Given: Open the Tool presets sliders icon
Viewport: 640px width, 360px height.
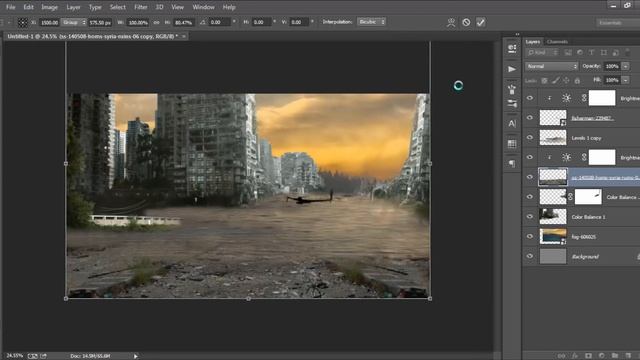Looking at the screenshot, I should (x=512, y=104).
